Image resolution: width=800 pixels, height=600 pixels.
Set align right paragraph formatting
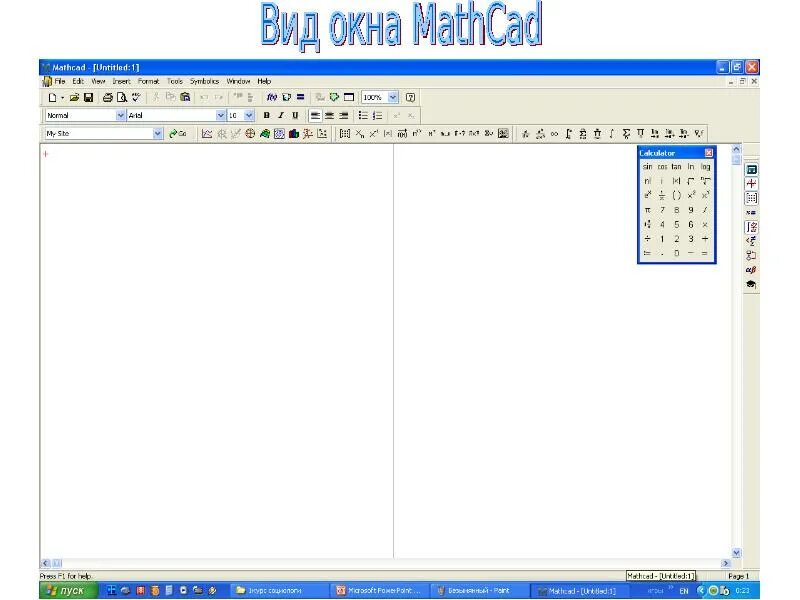[344, 115]
